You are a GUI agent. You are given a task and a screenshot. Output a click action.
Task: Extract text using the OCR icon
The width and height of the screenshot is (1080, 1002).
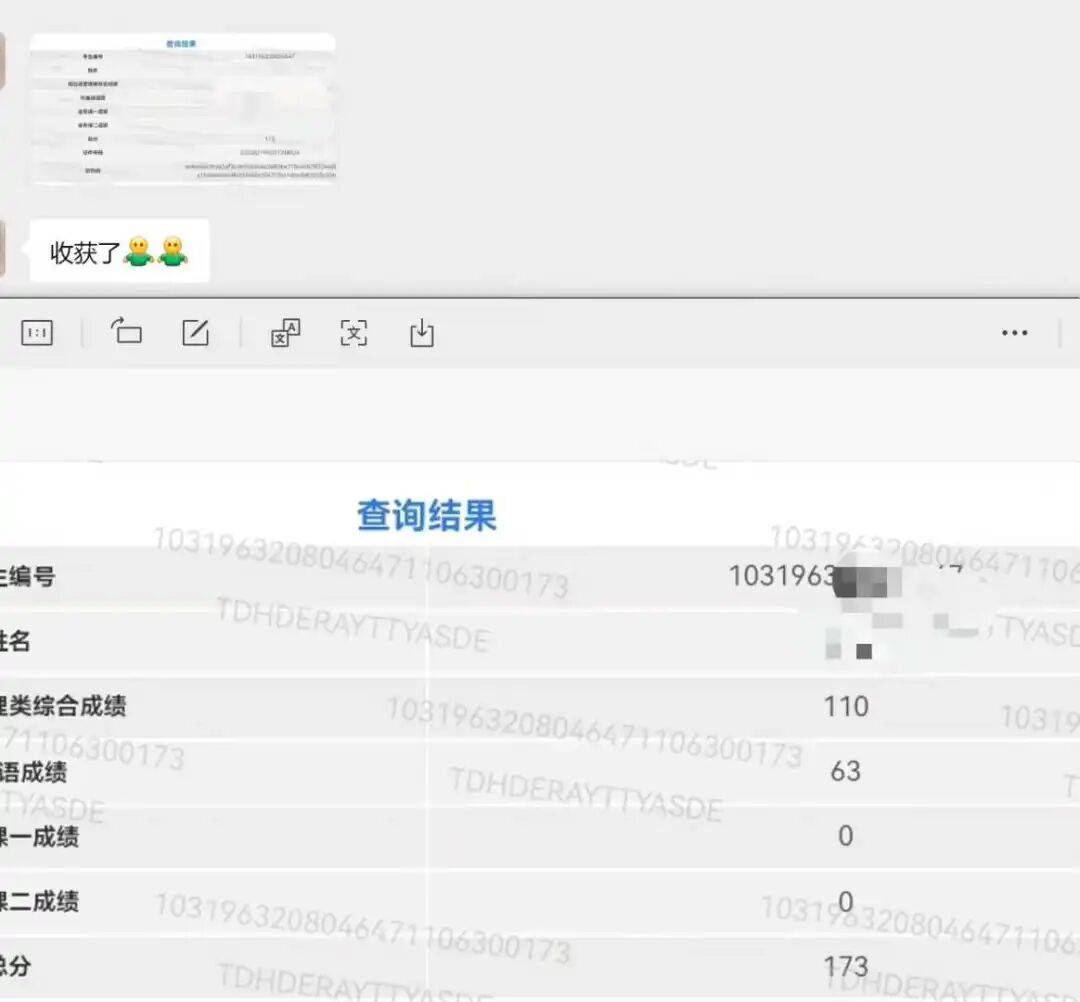click(x=354, y=333)
